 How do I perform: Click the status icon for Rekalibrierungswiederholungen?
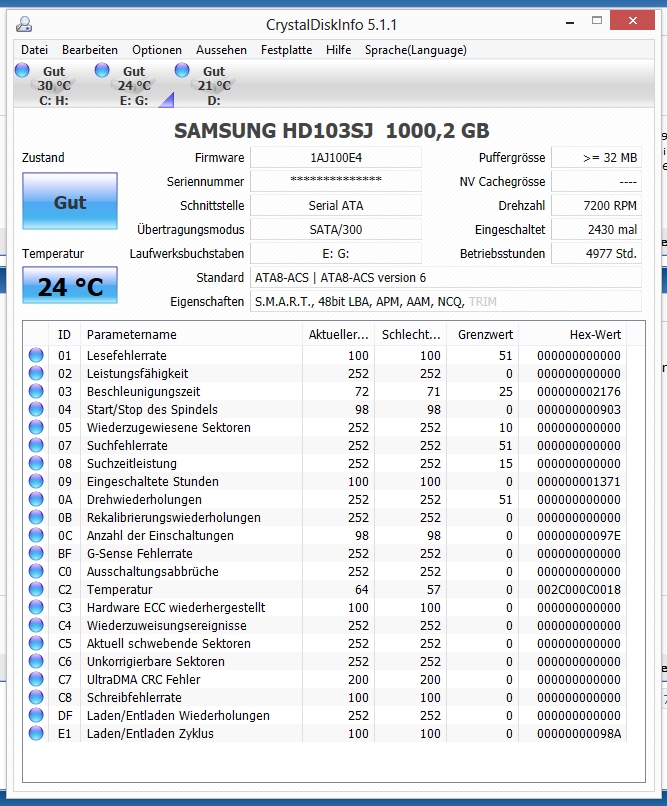(x=36, y=517)
